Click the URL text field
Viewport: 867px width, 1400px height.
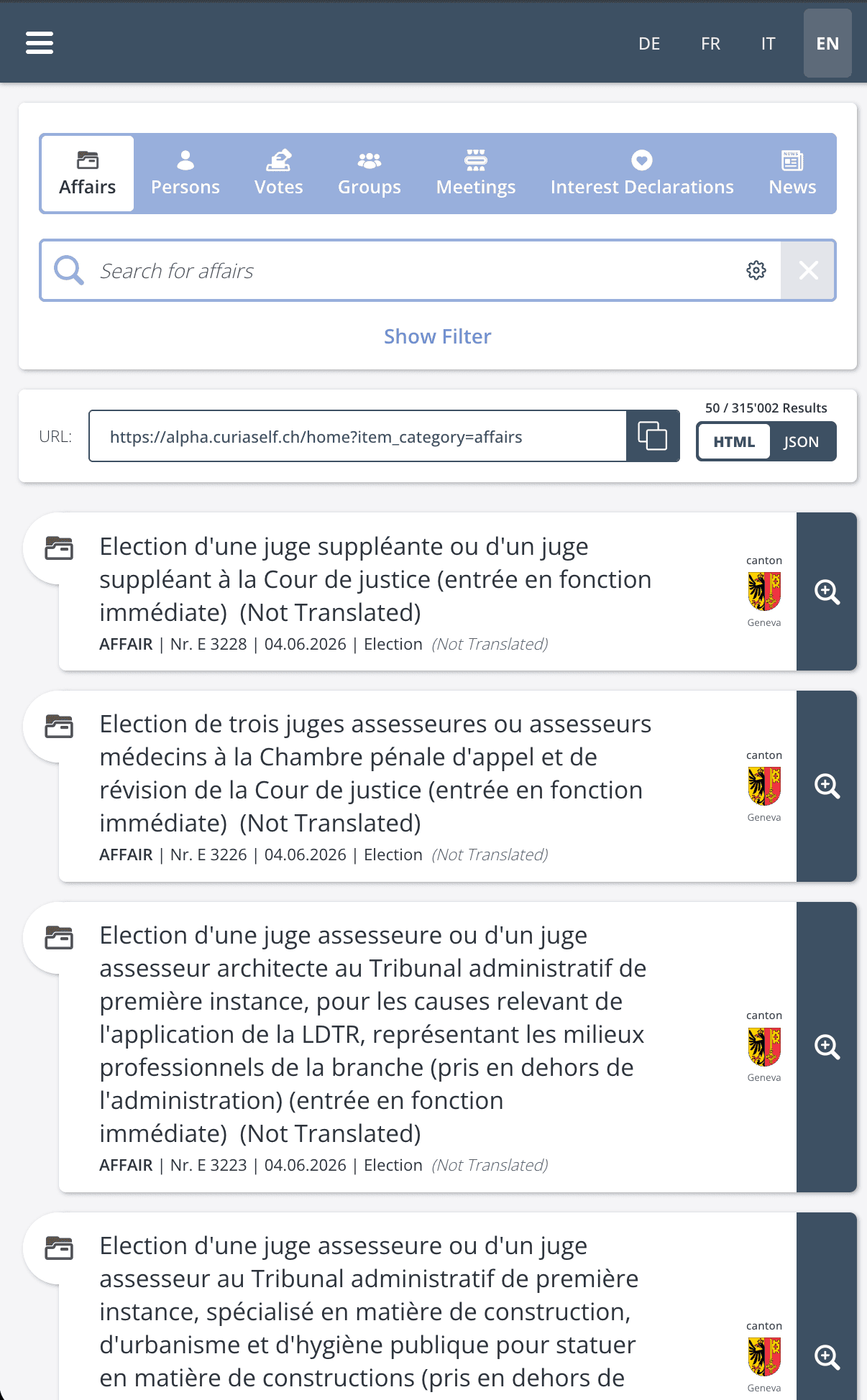358,436
